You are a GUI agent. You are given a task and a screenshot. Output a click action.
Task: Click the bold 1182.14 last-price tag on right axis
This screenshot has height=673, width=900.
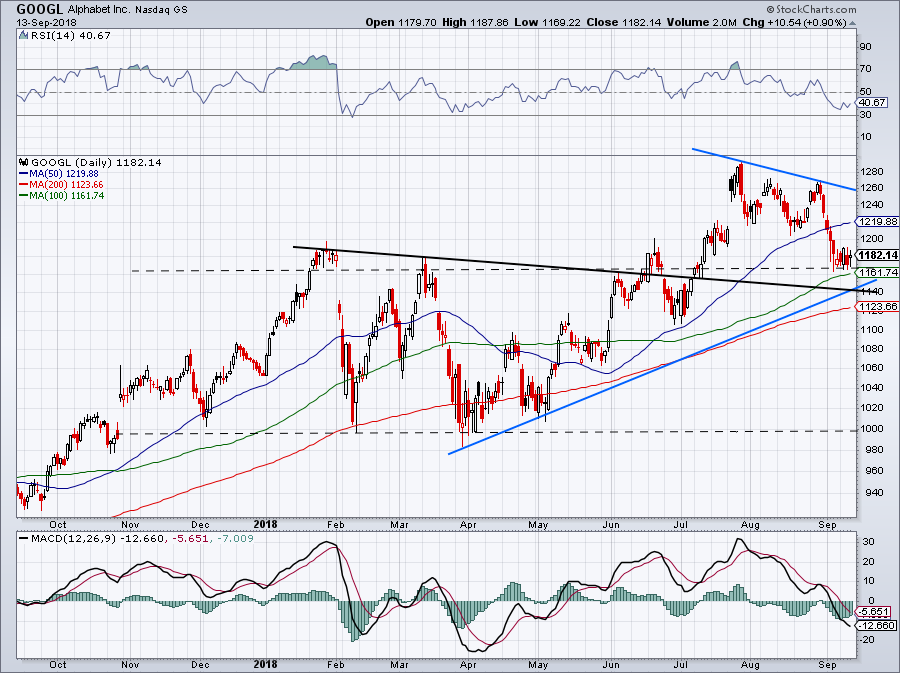pos(879,255)
